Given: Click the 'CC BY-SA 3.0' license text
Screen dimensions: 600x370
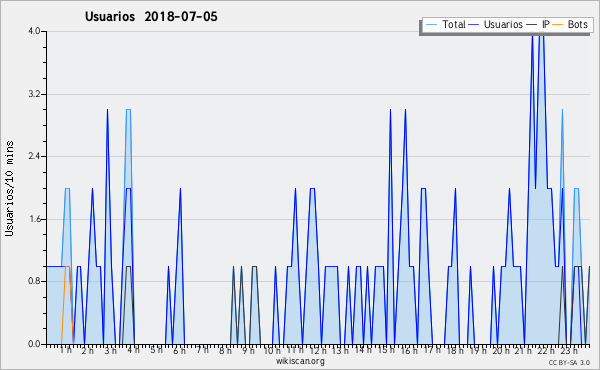Looking at the screenshot, I should point(569,363).
